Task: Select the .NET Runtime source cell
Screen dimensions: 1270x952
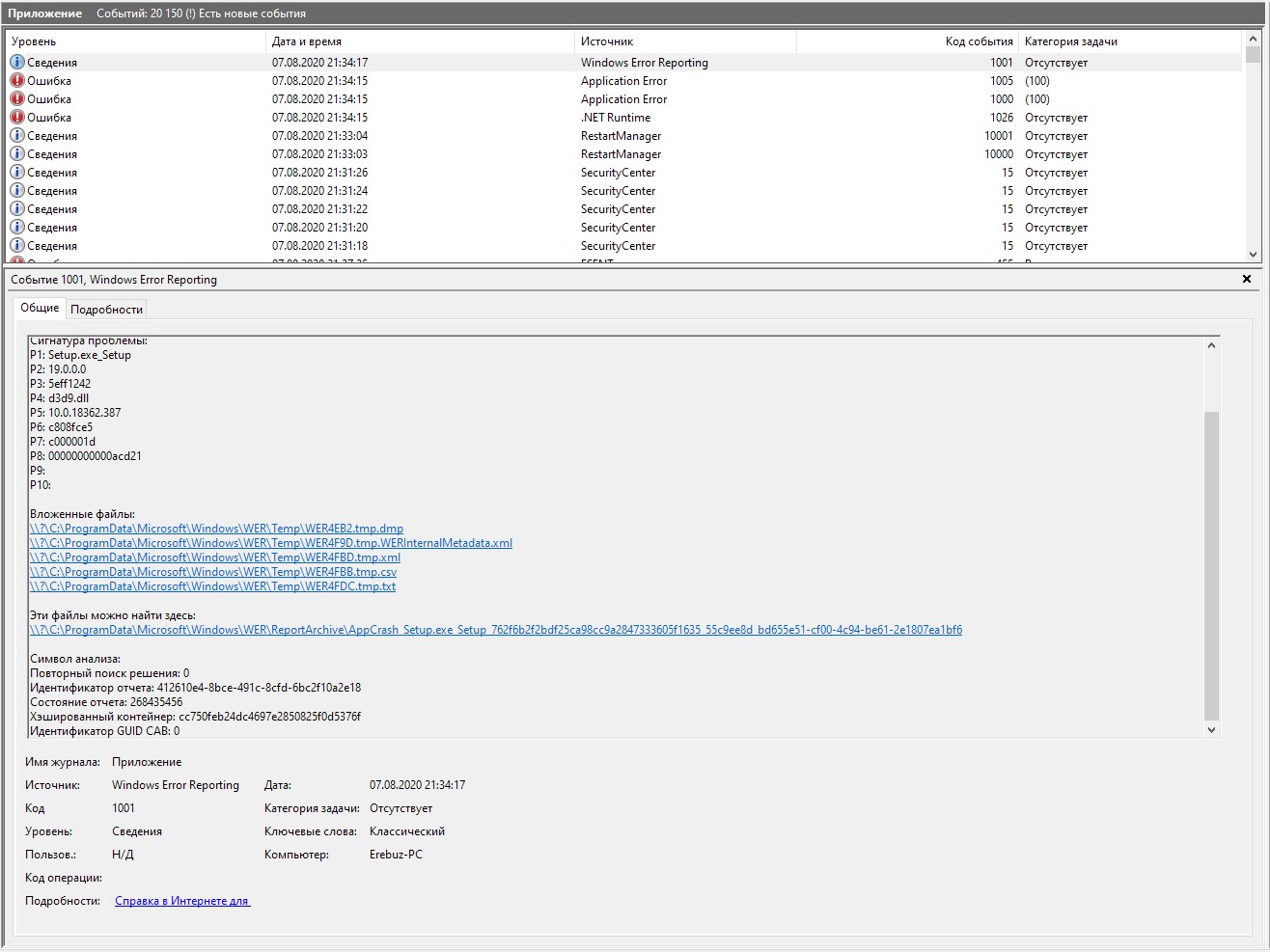Action: tap(616, 118)
